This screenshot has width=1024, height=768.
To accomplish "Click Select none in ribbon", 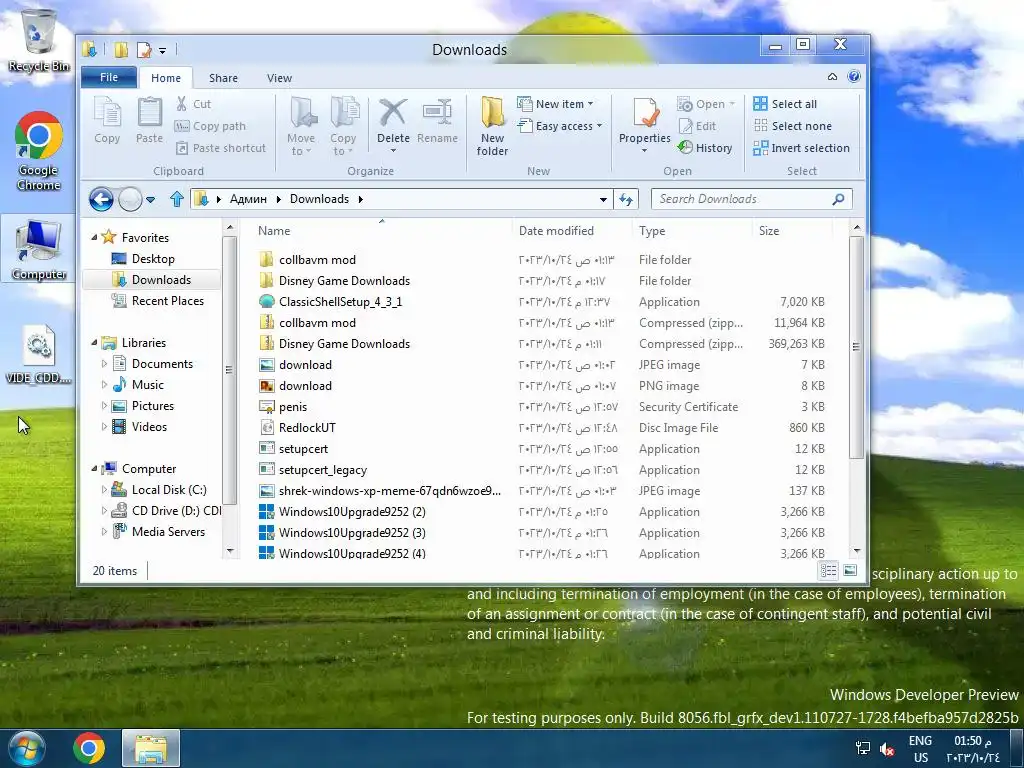I will pyautogui.click(x=793, y=126).
